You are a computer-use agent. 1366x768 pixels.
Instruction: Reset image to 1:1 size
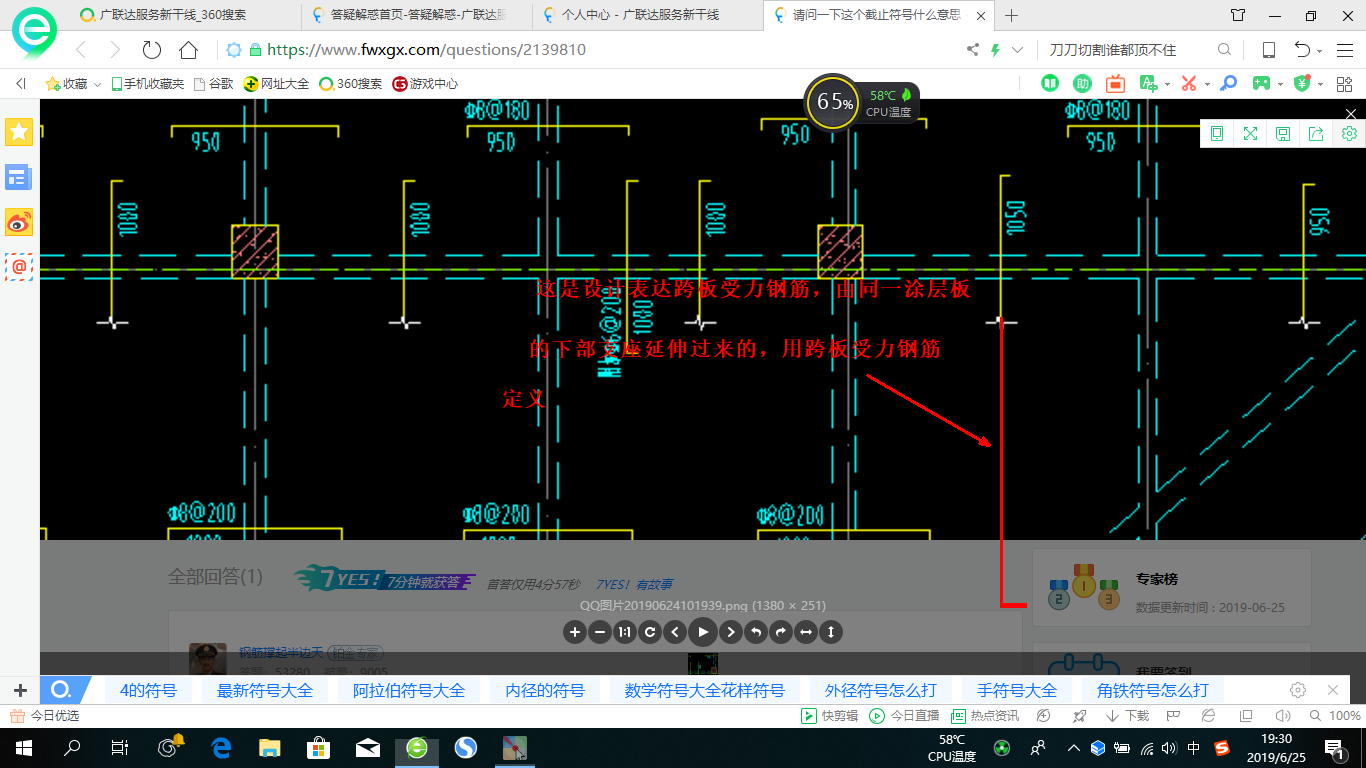[625, 632]
